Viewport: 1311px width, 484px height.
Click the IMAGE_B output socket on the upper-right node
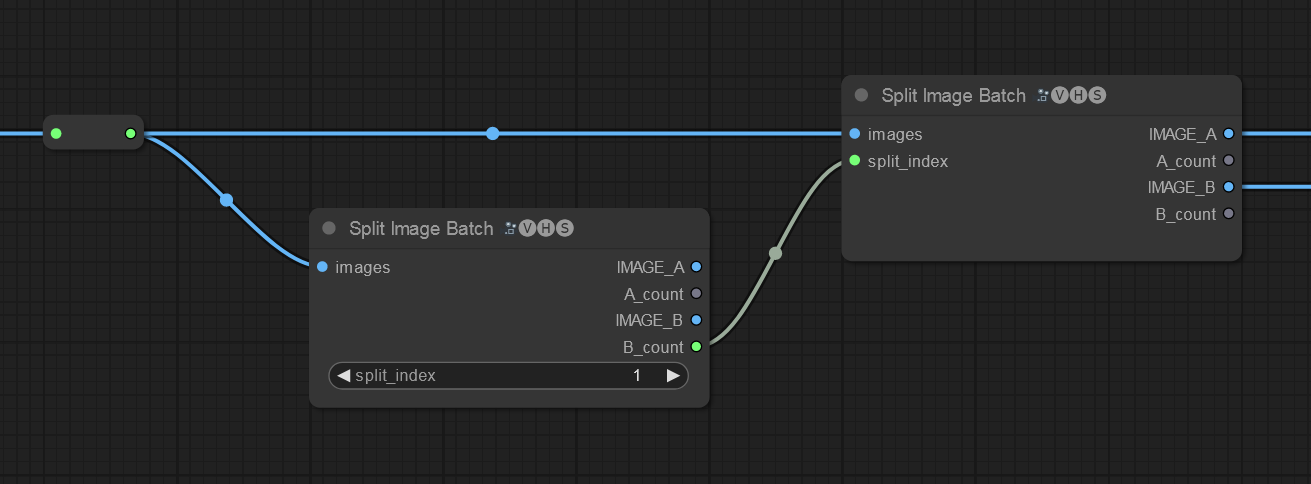pyautogui.click(x=1228, y=186)
